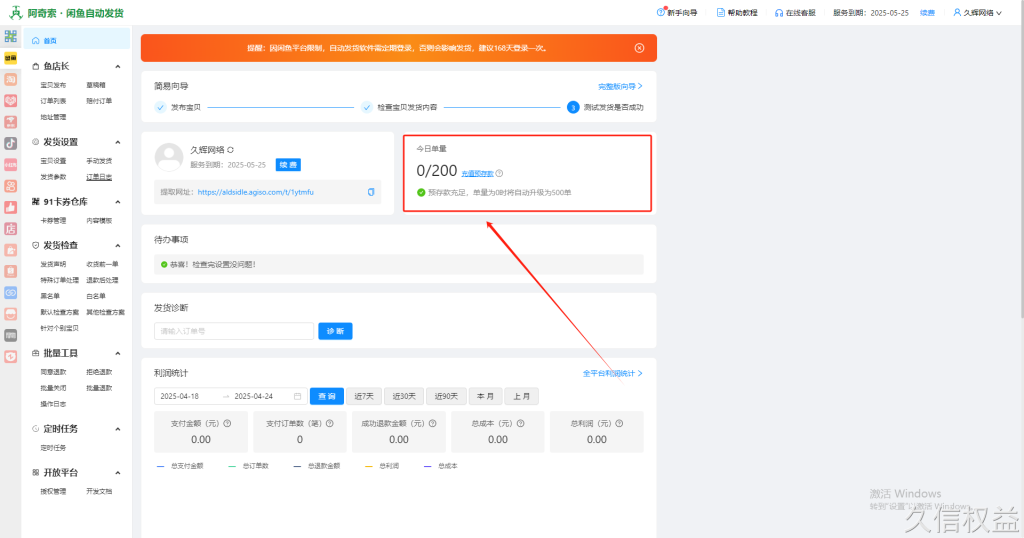
Task: Open 同意退款 under 批量工具
Action: point(53,372)
